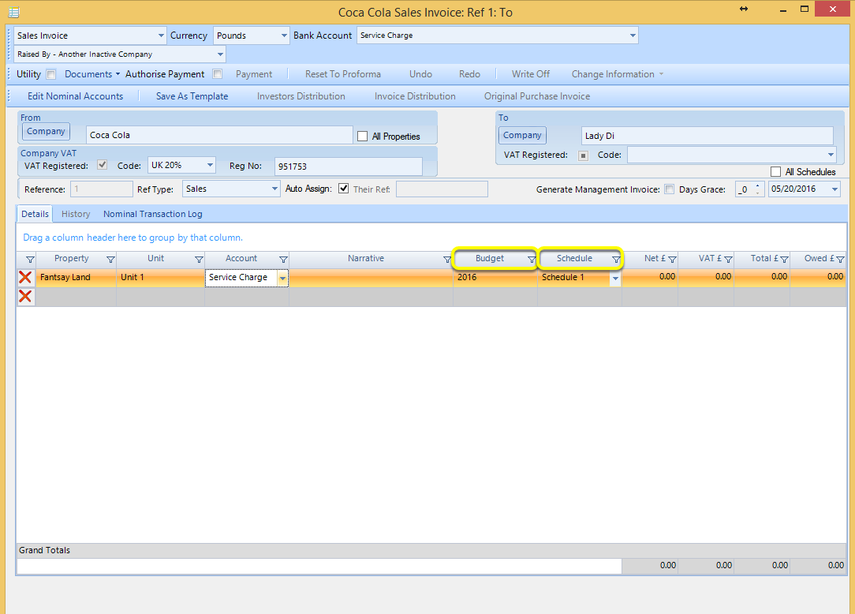Open the Unit column filter icon

199,259
